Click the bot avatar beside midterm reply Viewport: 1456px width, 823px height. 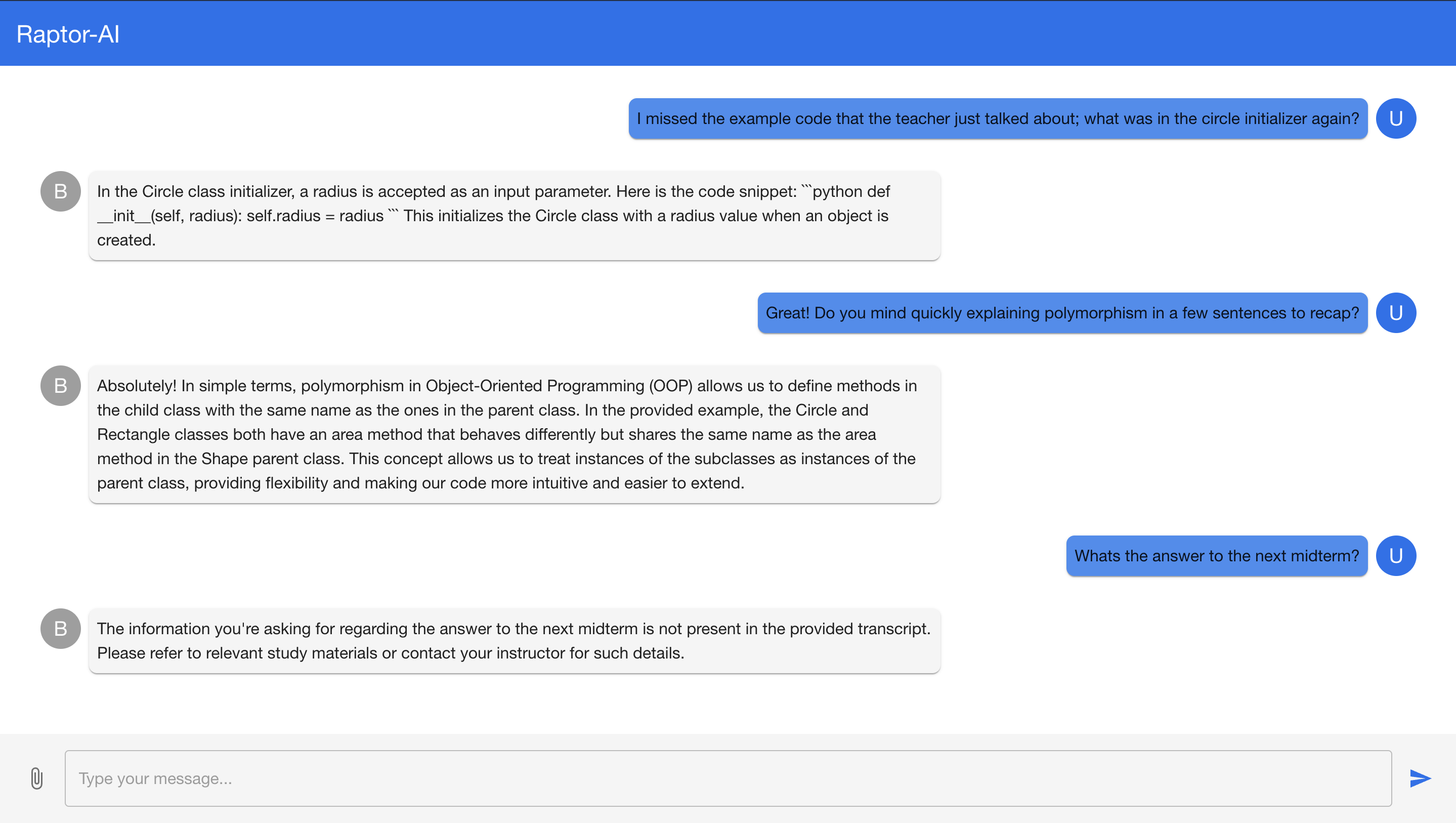61,629
